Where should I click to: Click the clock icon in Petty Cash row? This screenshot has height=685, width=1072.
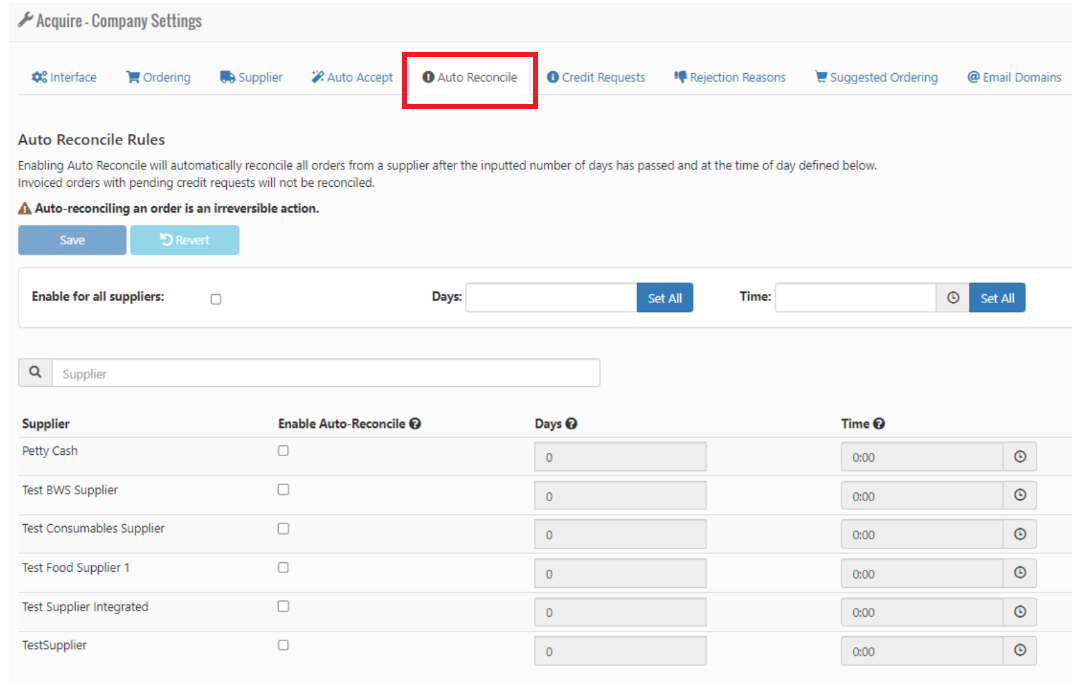pyautogui.click(x=1020, y=457)
